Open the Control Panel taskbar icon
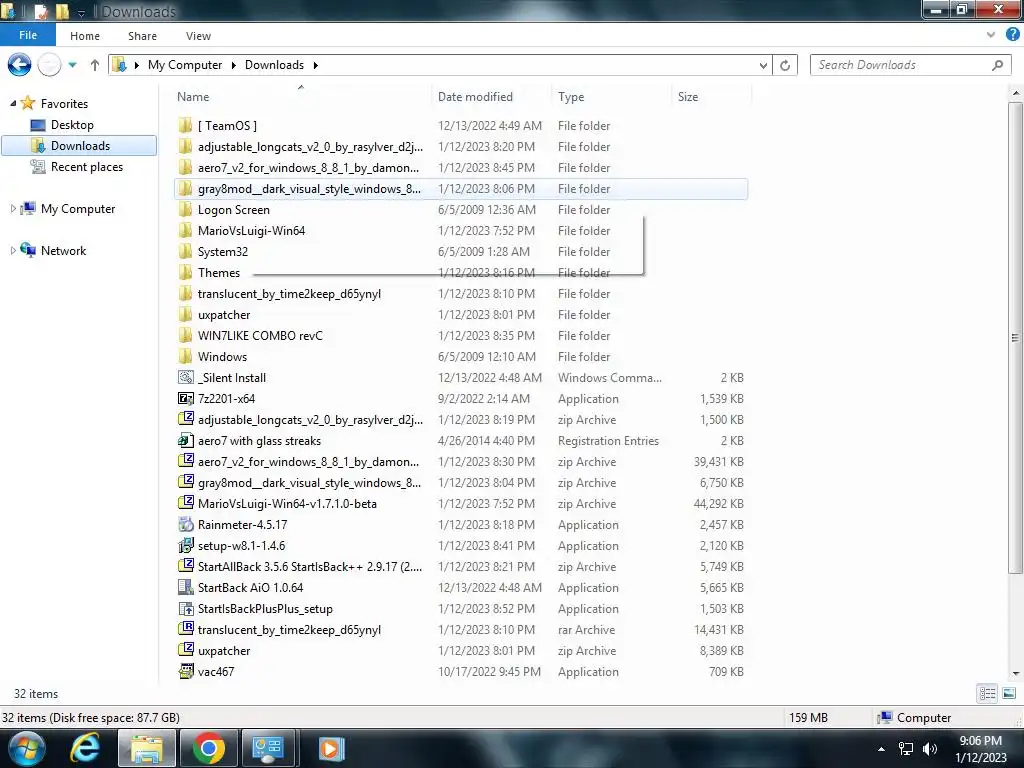 click(268, 748)
